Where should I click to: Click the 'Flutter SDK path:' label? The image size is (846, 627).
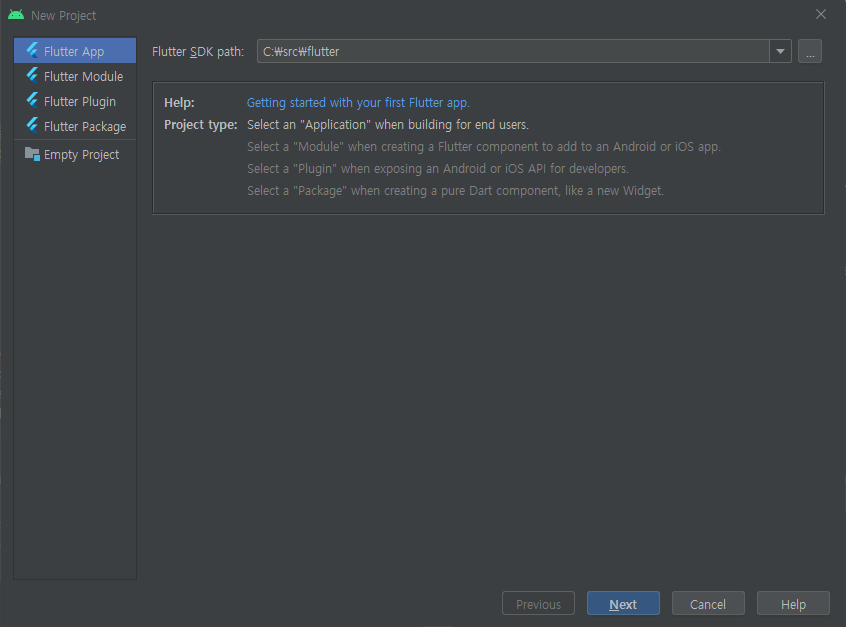(x=198, y=51)
